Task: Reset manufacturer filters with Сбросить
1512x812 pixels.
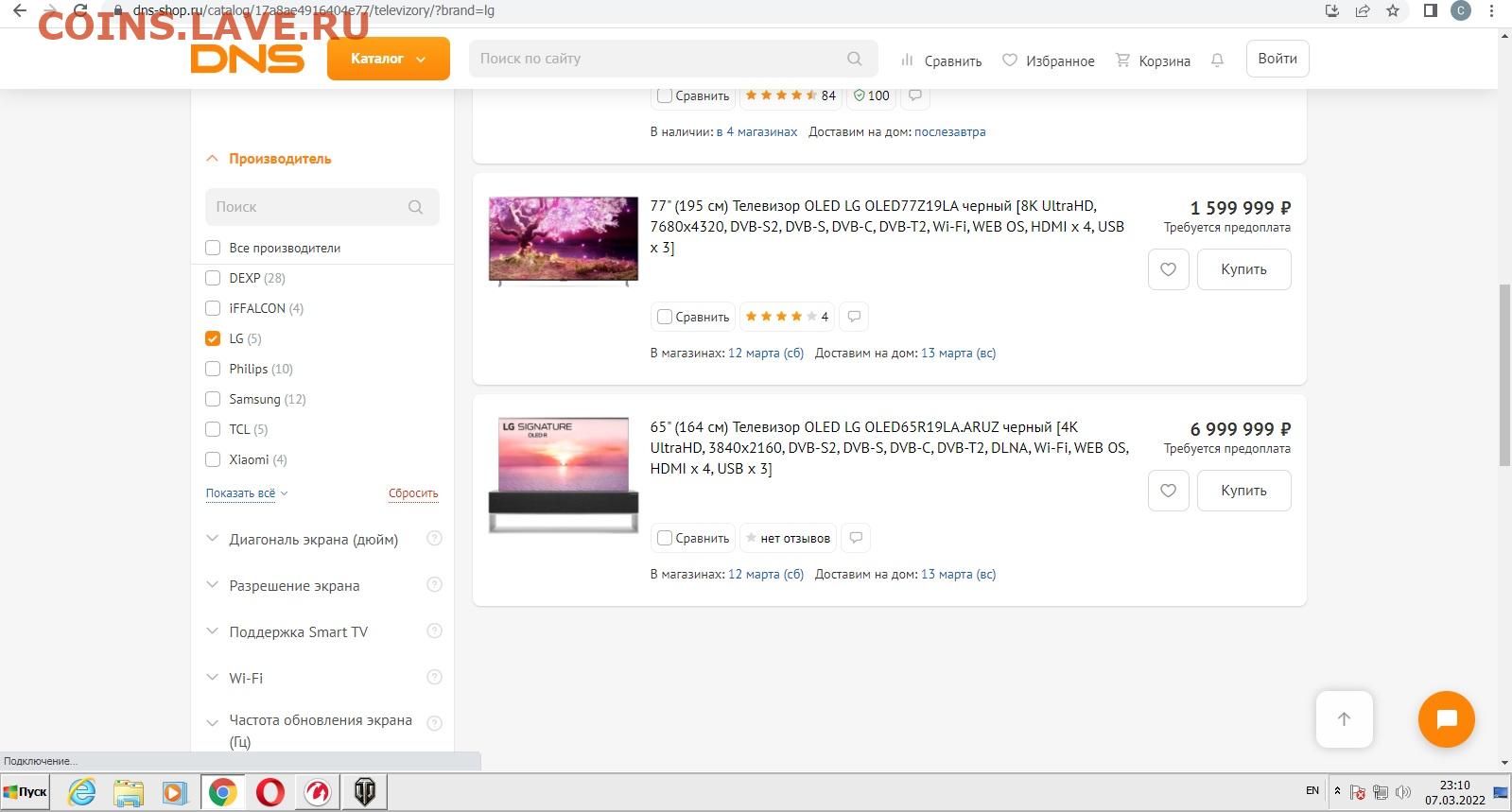Action: click(413, 493)
